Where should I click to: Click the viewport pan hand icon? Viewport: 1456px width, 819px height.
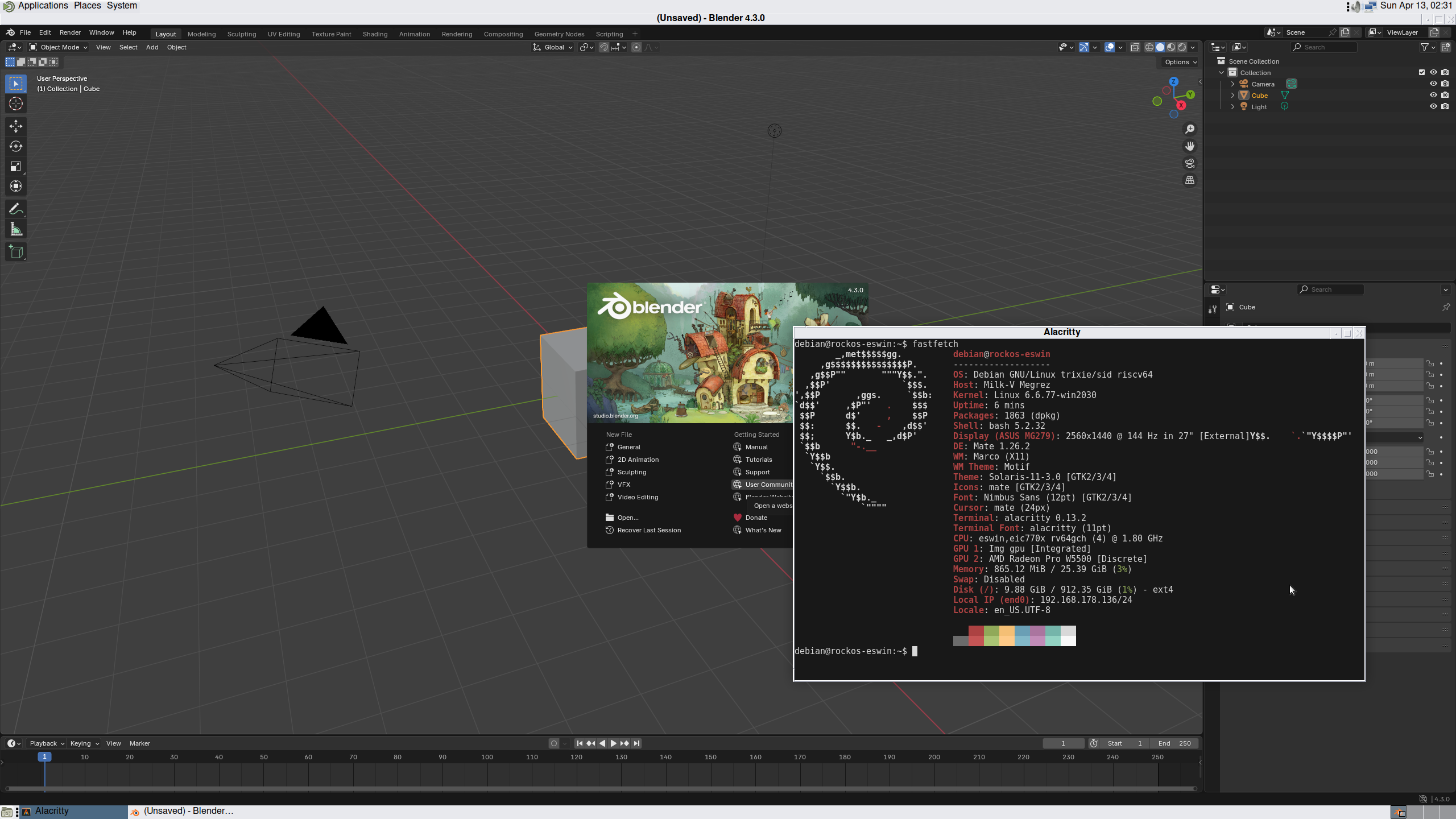[x=1189, y=146]
